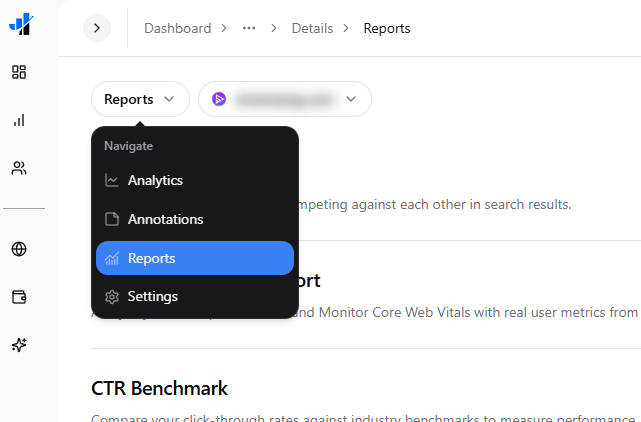The height and width of the screenshot is (422, 641).
Task: Open the bar chart icon in sidebar
Action: point(19,120)
